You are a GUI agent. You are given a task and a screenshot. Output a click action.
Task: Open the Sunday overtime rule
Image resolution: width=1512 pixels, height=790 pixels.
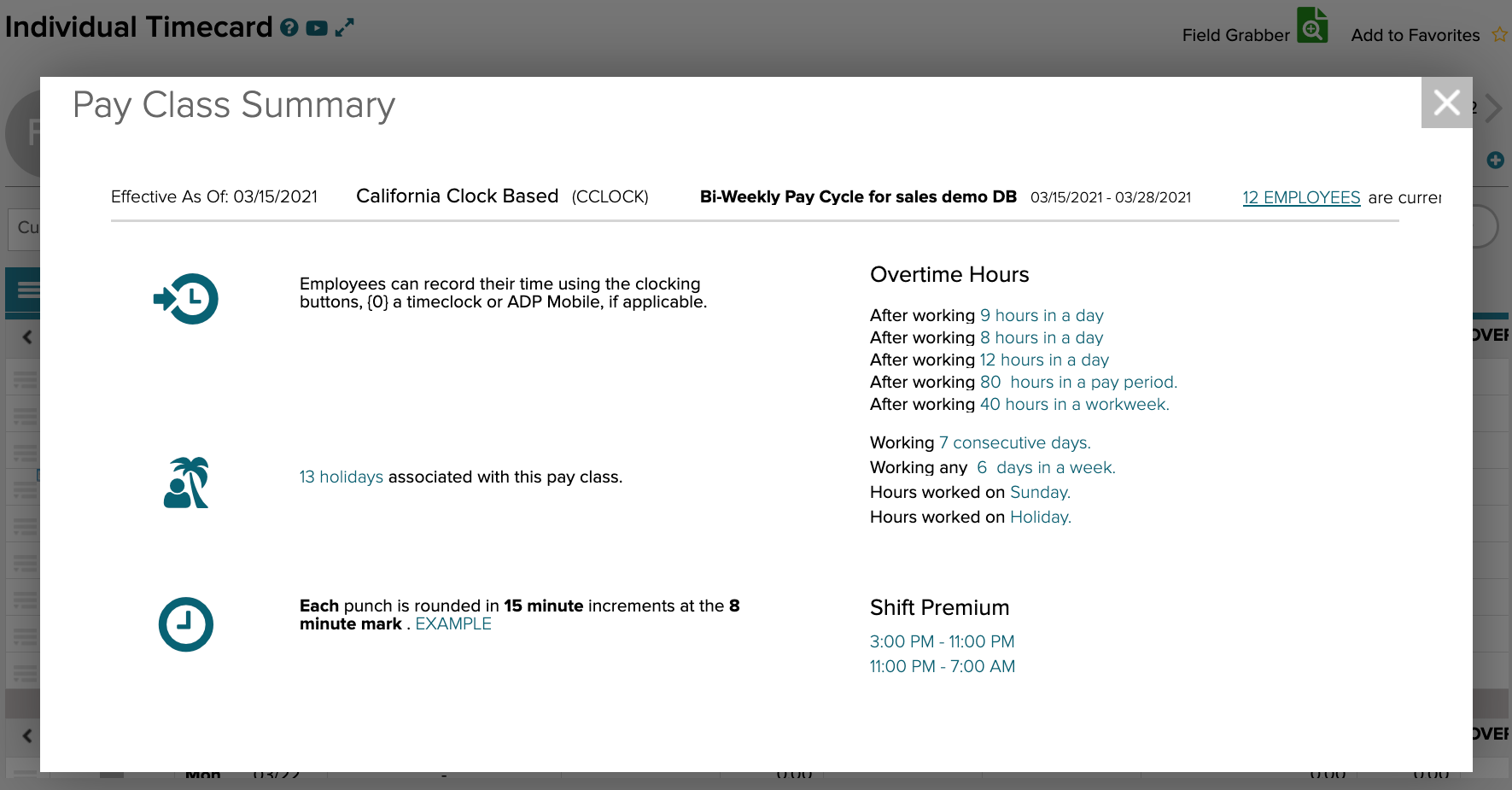coord(1040,492)
